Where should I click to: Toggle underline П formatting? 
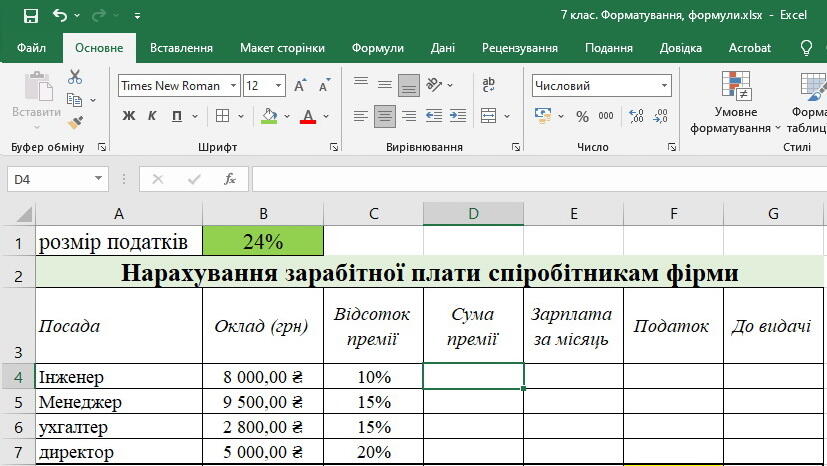177,116
